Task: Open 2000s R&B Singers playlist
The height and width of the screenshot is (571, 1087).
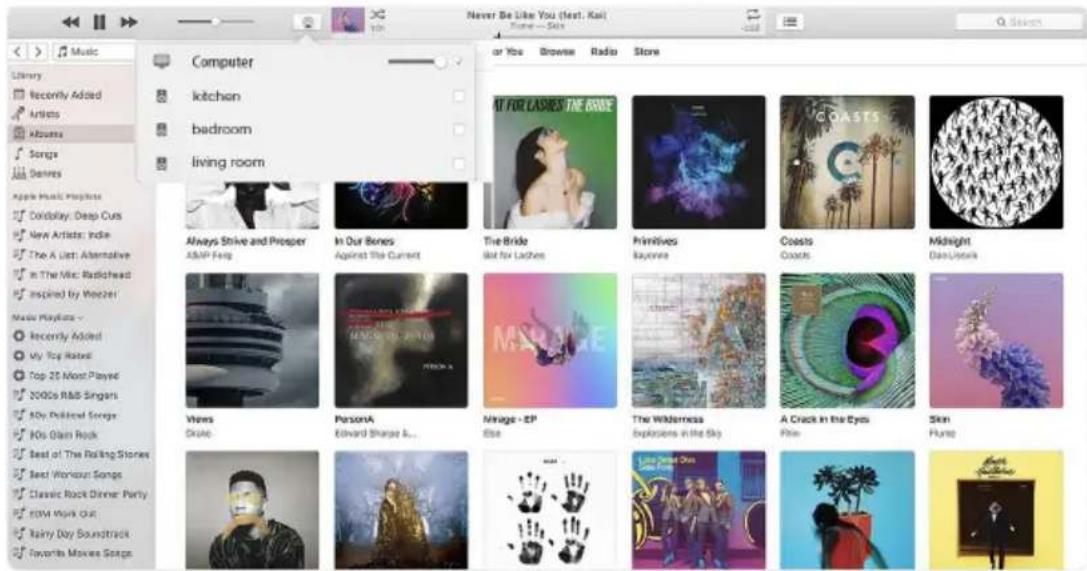Action: click(x=73, y=396)
